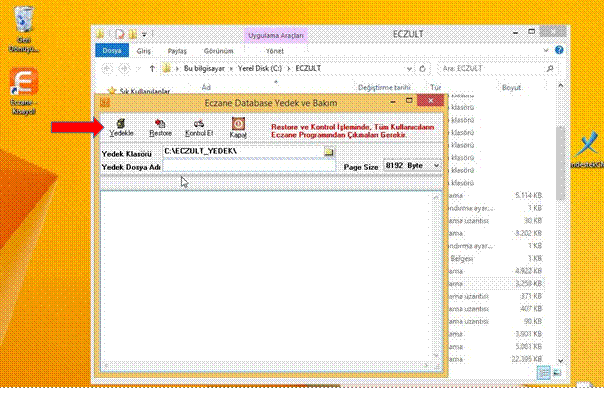The width and height of the screenshot is (608, 418).
Task: Click the Restore toolbar icon
Action: click(x=160, y=125)
